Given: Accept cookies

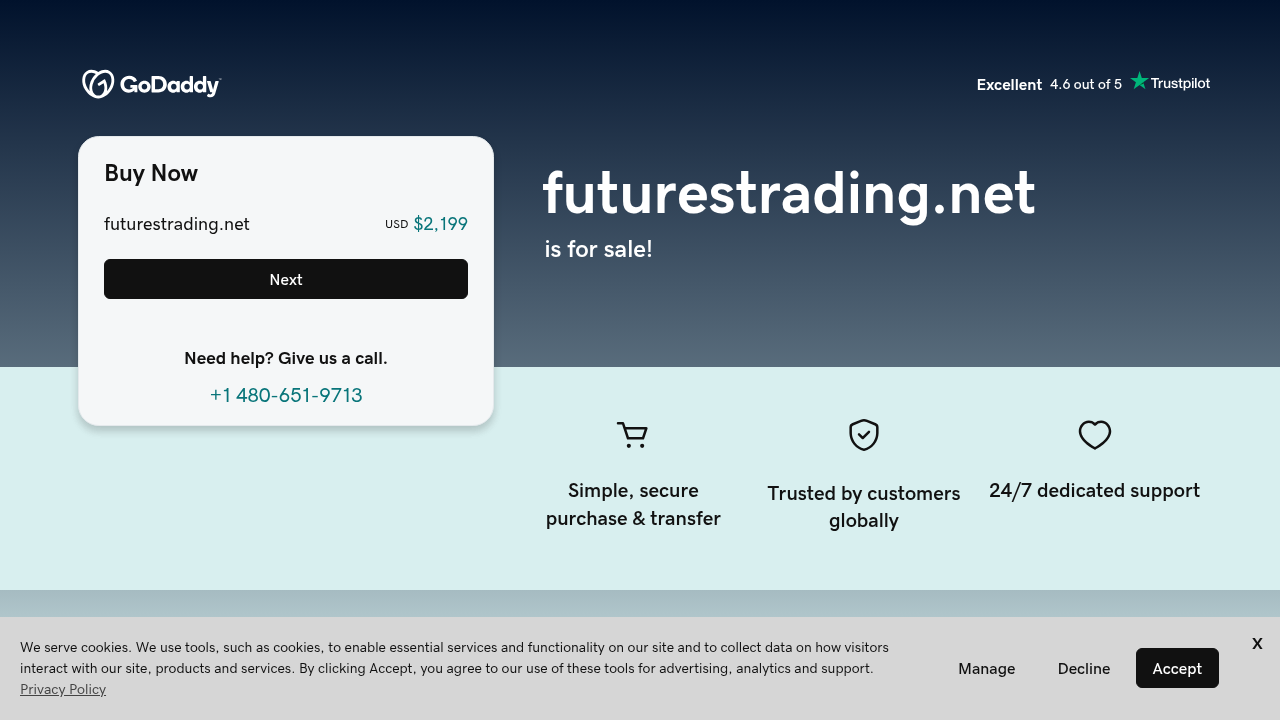Looking at the screenshot, I should click(1177, 668).
